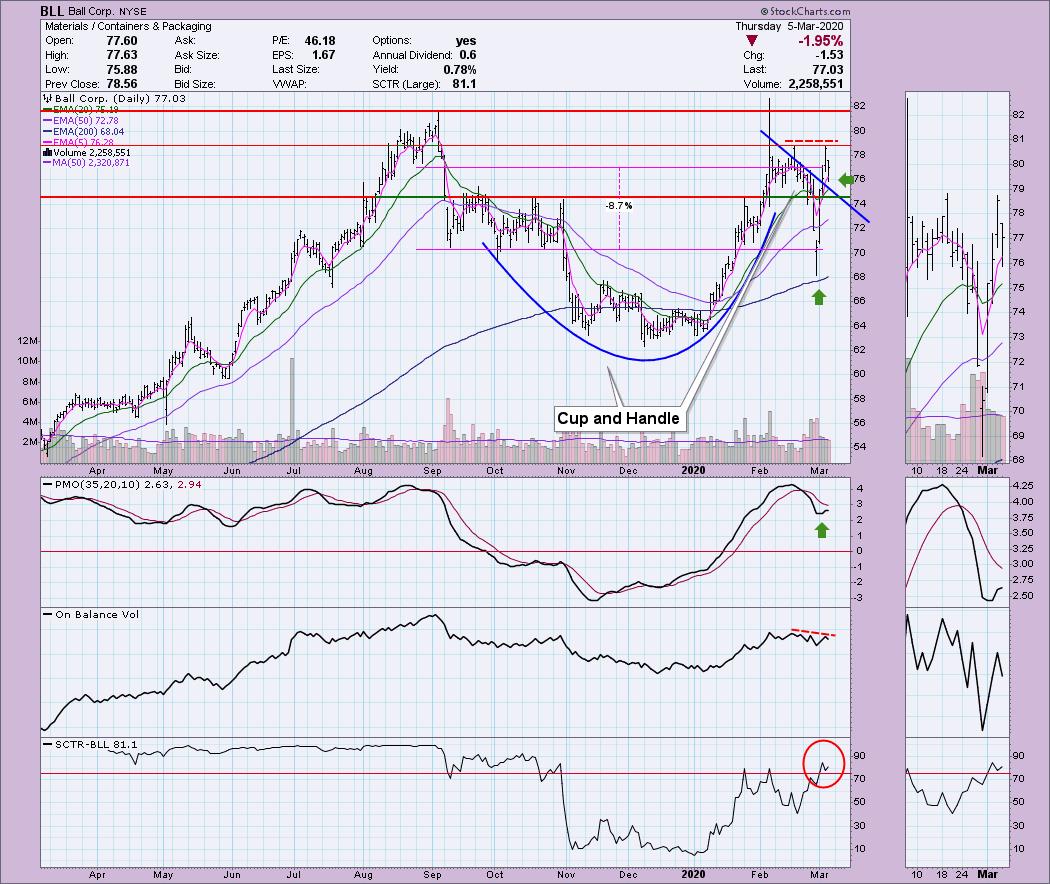
Task: Click the Options value yes
Action: point(466,41)
